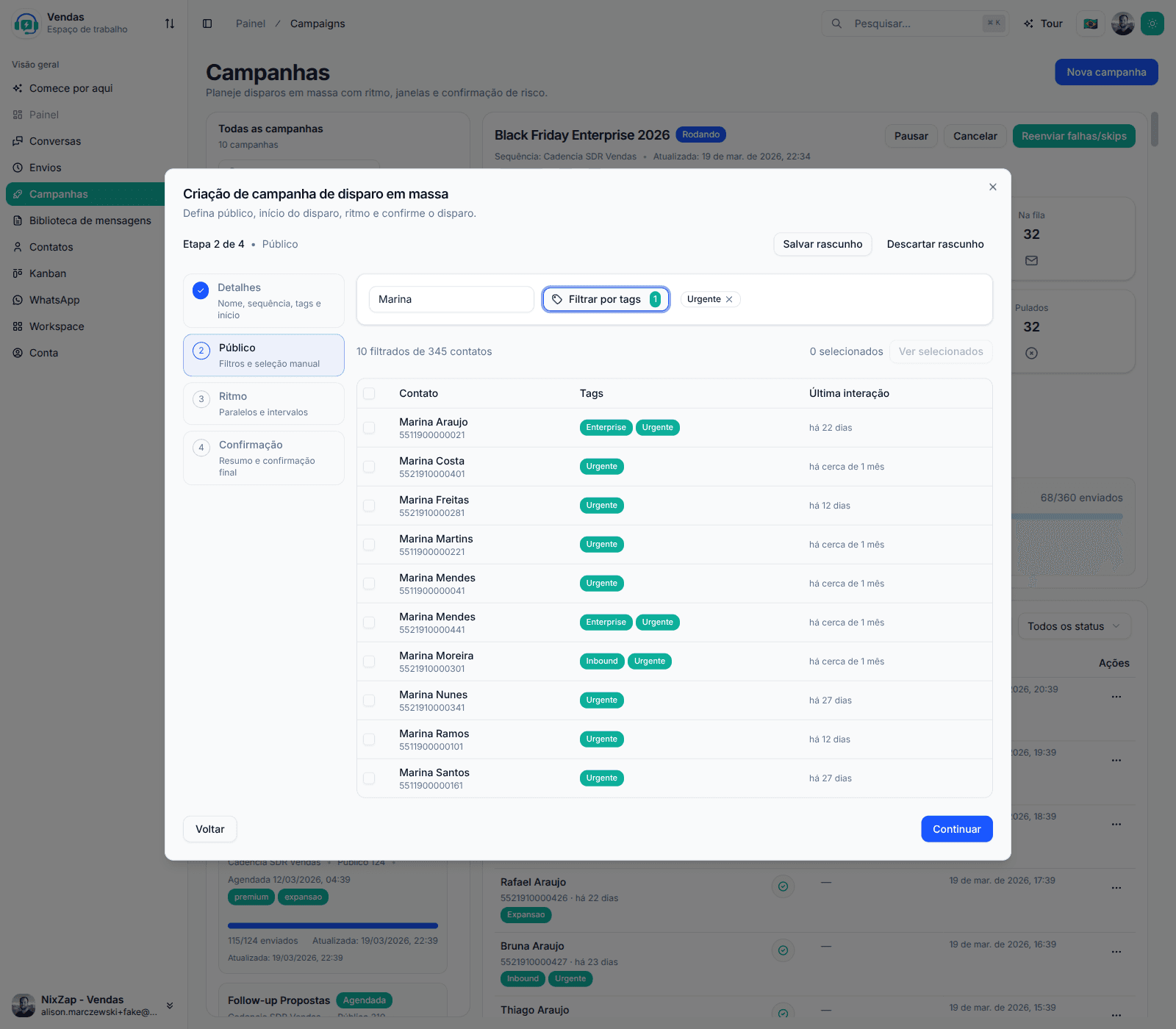Switch theme with the sun icon
Image resolution: width=1176 pixels, height=1029 pixels.
coord(1152,24)
